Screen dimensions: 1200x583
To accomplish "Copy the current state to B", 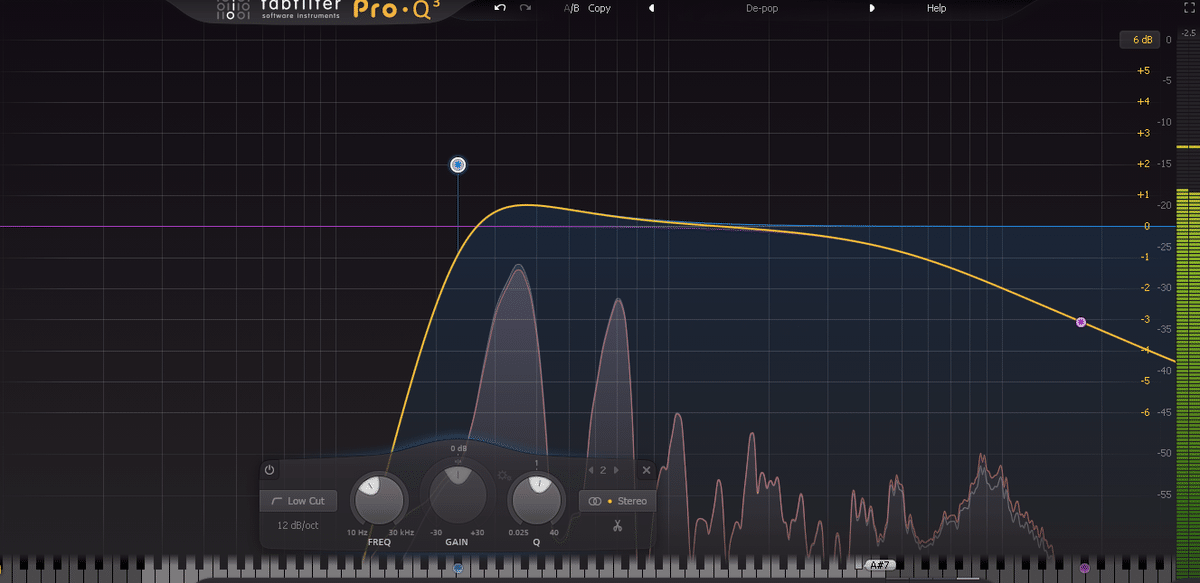I will (599, 8).
